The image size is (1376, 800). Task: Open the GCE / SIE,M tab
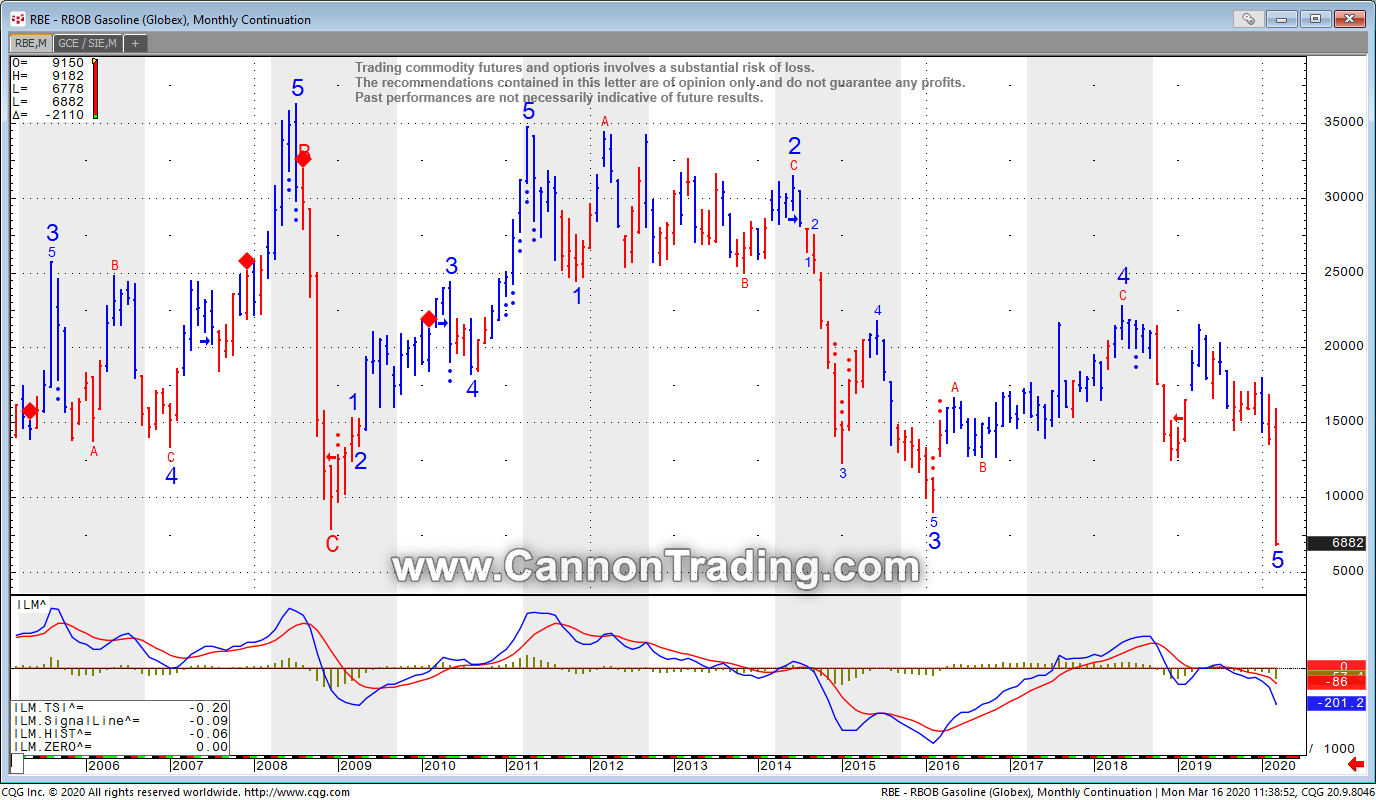tap(87, 43)
